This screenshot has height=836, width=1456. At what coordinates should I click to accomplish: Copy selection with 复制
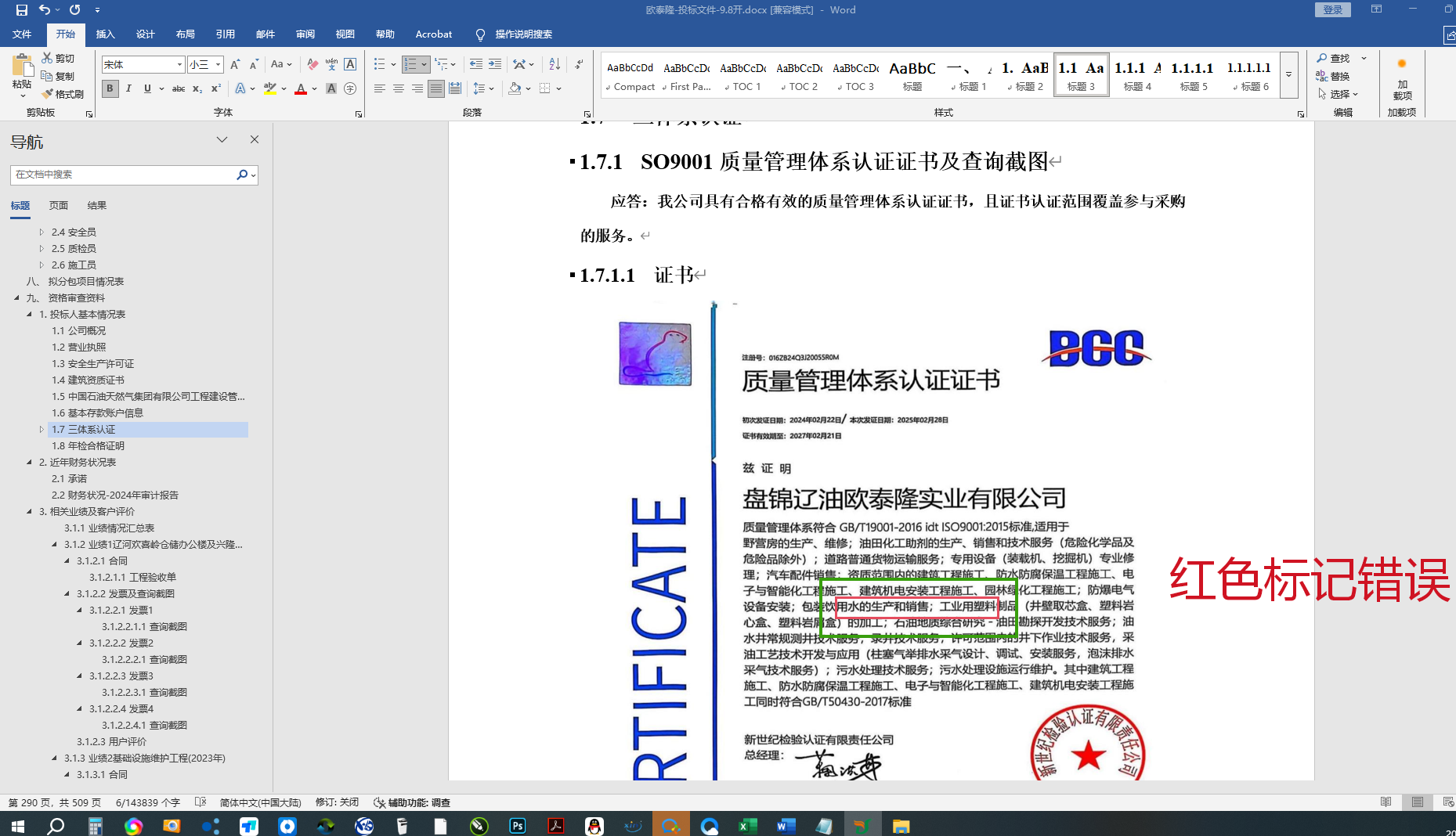click(x=59, y=76)
